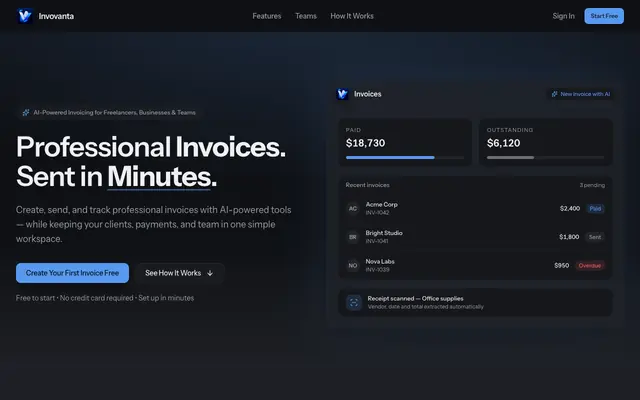This screenshot has width=640, height=400.
Task: Click the logo icon in Invoices panel
Action: [x=342, y=94]
